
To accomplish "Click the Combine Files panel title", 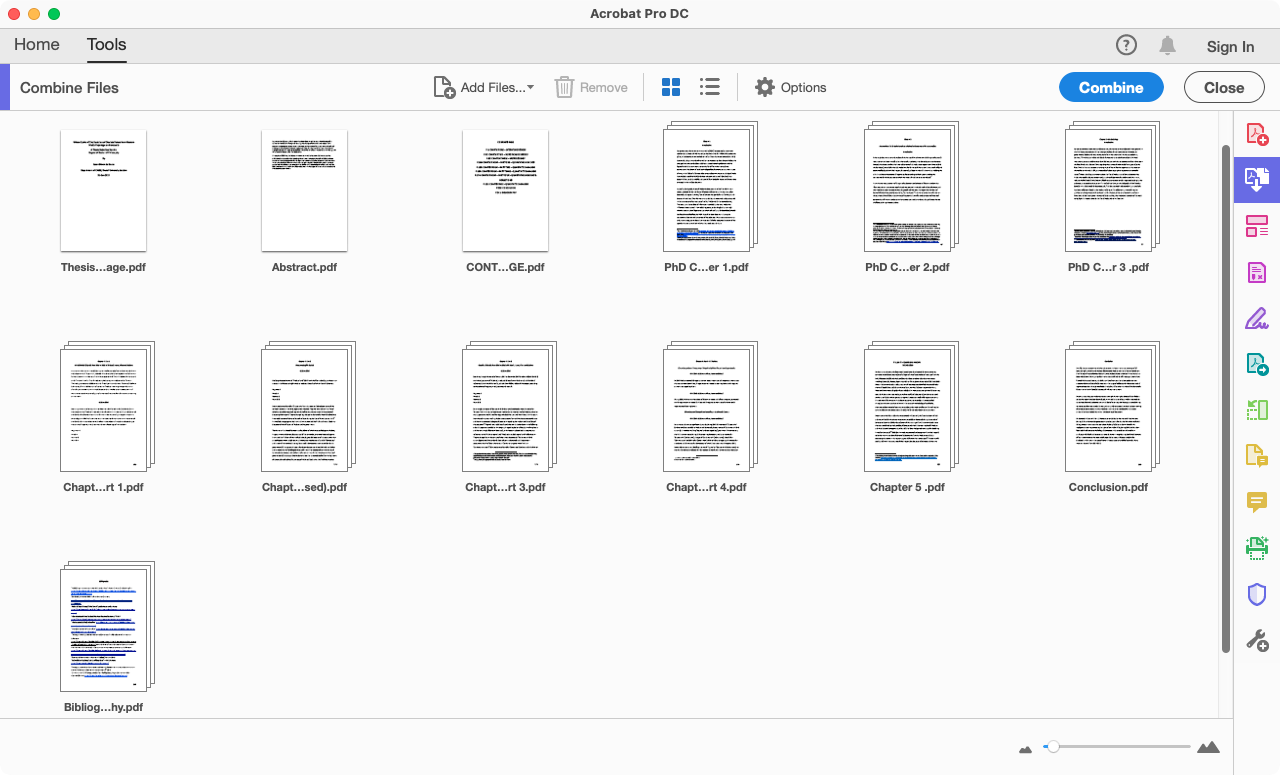I will pyautogui.click(x=69, y=88).
